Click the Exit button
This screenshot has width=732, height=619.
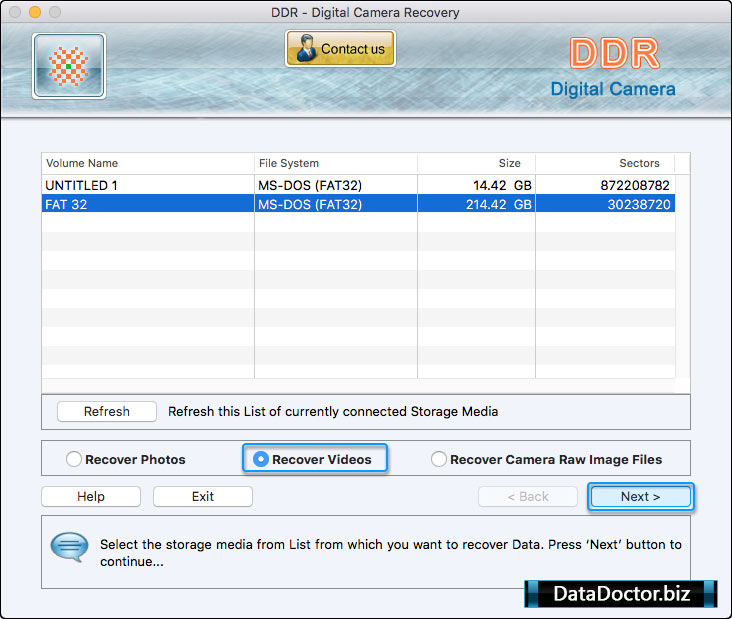(x=203, y=496)
